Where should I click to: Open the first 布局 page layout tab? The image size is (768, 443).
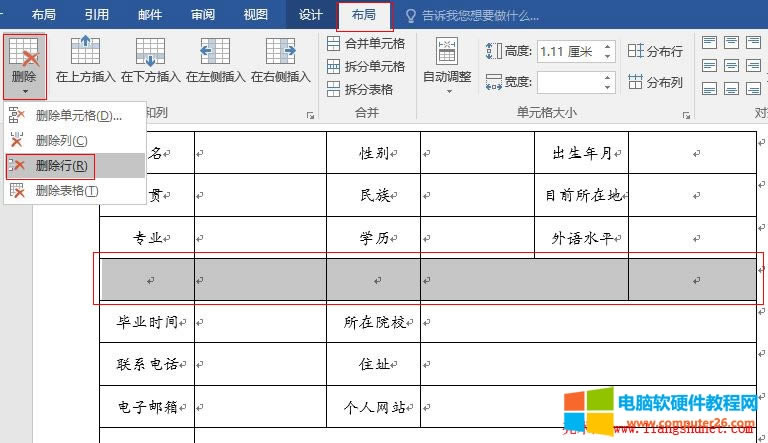44,15
